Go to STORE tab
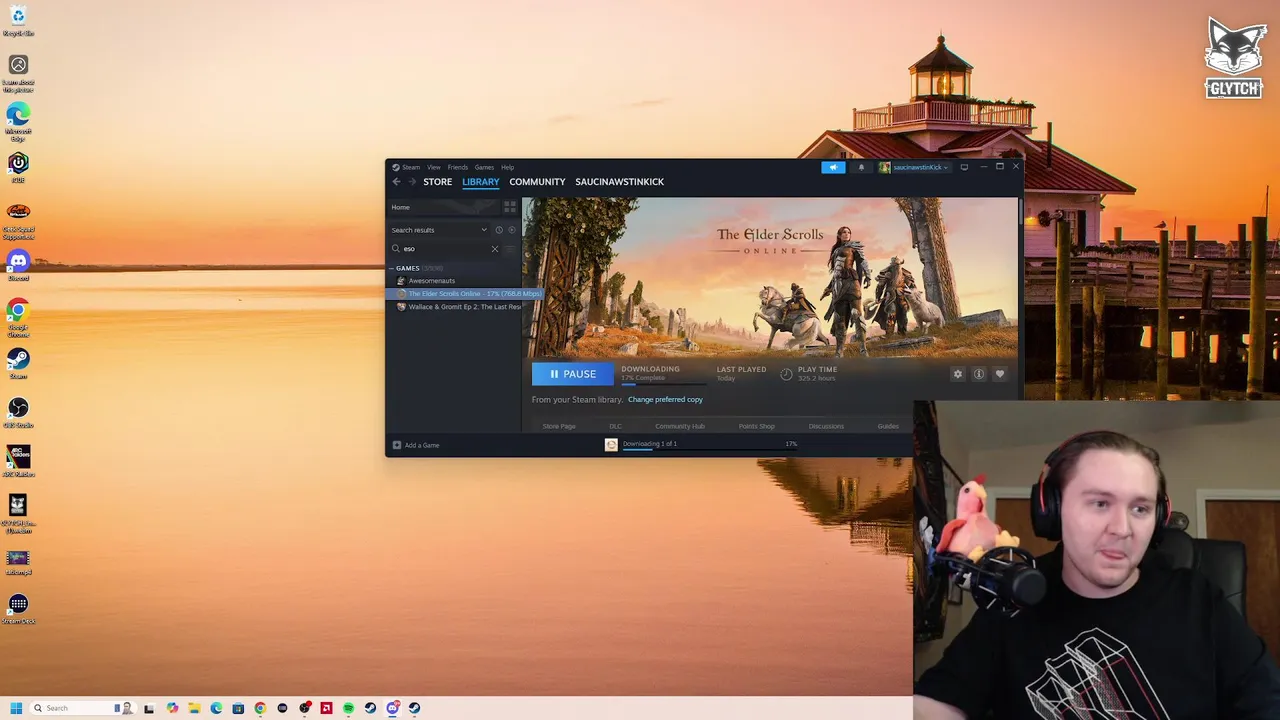Image resolution: width=1280 pixels, height=720 pixels. [437, 182]
